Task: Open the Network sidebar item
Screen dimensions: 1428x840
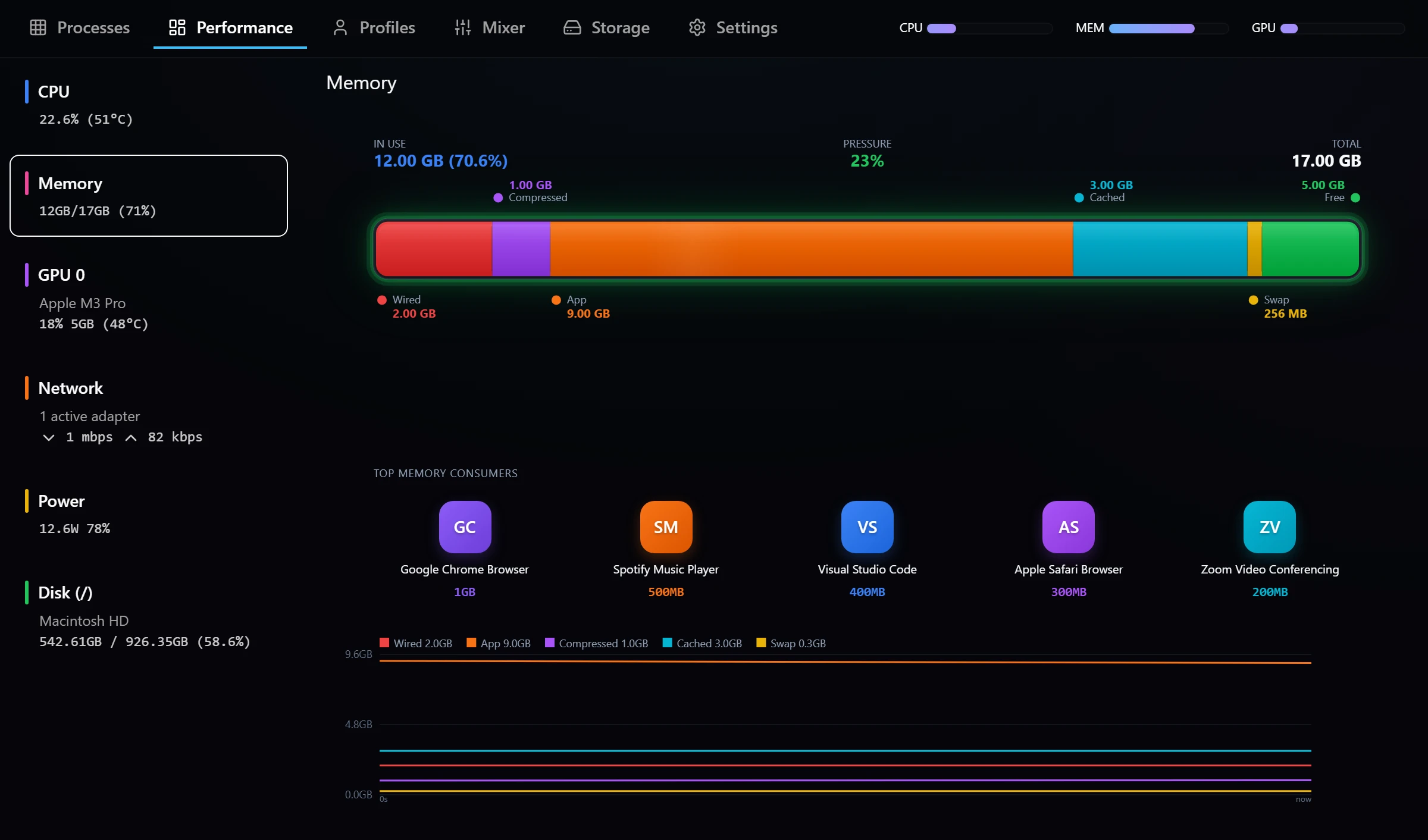Action: click(x=149, y=411)
